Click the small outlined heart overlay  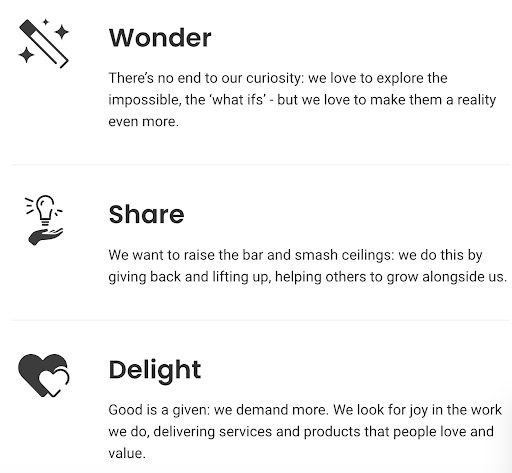(x=54, y=382)
